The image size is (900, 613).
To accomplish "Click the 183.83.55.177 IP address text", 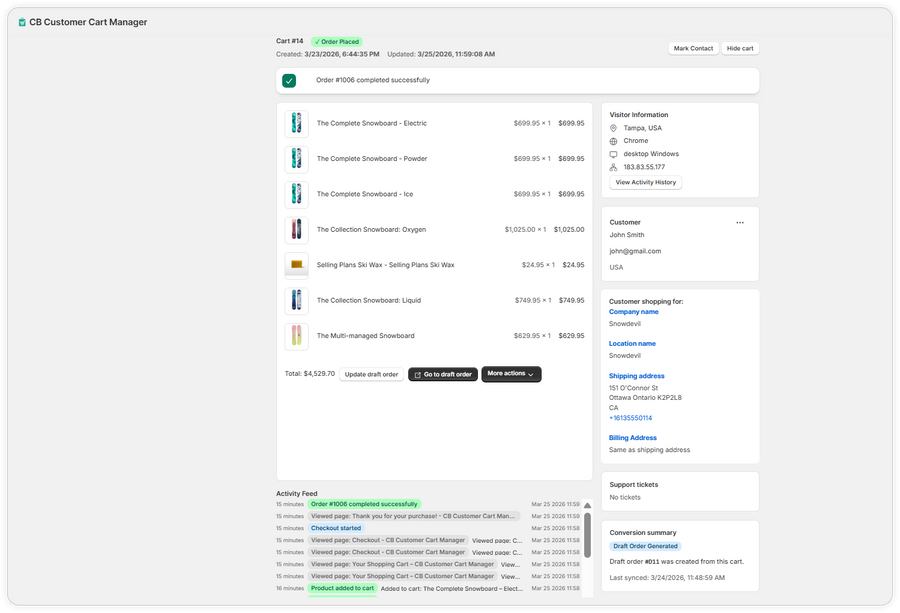I will (644, 168).
